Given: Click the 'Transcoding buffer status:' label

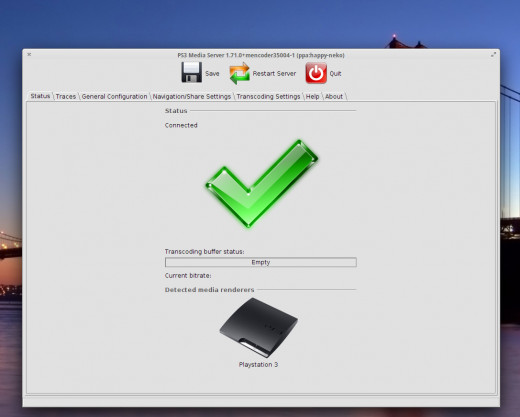Looking at the screenshot, I should [x=204, y=251].
